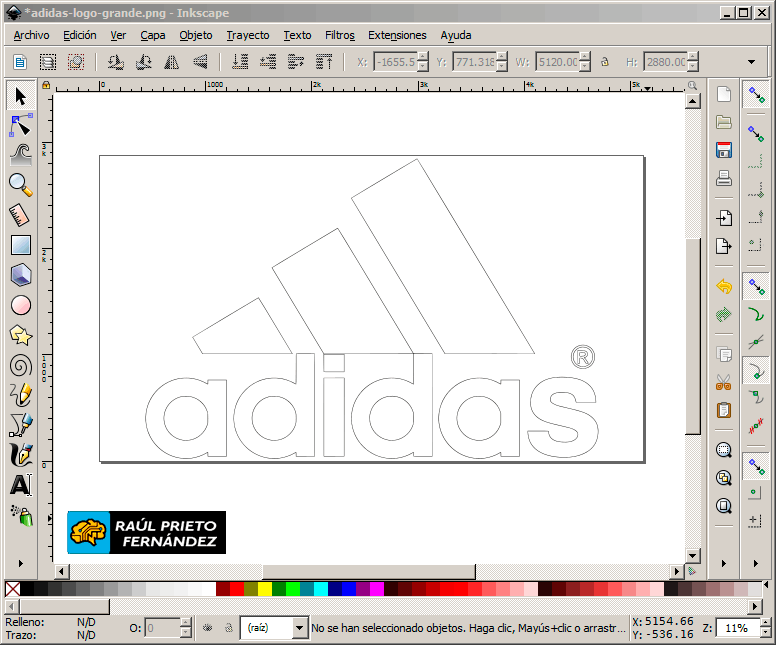
Task: Select the Node editing tool
Action: tap(20, 126)
